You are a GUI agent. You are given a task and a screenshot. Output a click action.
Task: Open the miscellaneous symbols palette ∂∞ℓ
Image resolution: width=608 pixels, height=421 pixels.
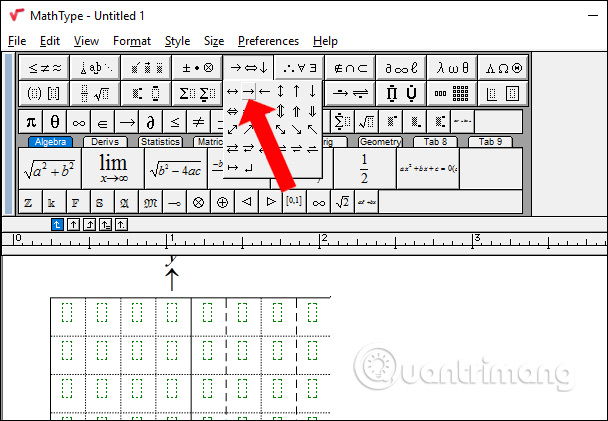pyautogui.click(x=401, y=68)
